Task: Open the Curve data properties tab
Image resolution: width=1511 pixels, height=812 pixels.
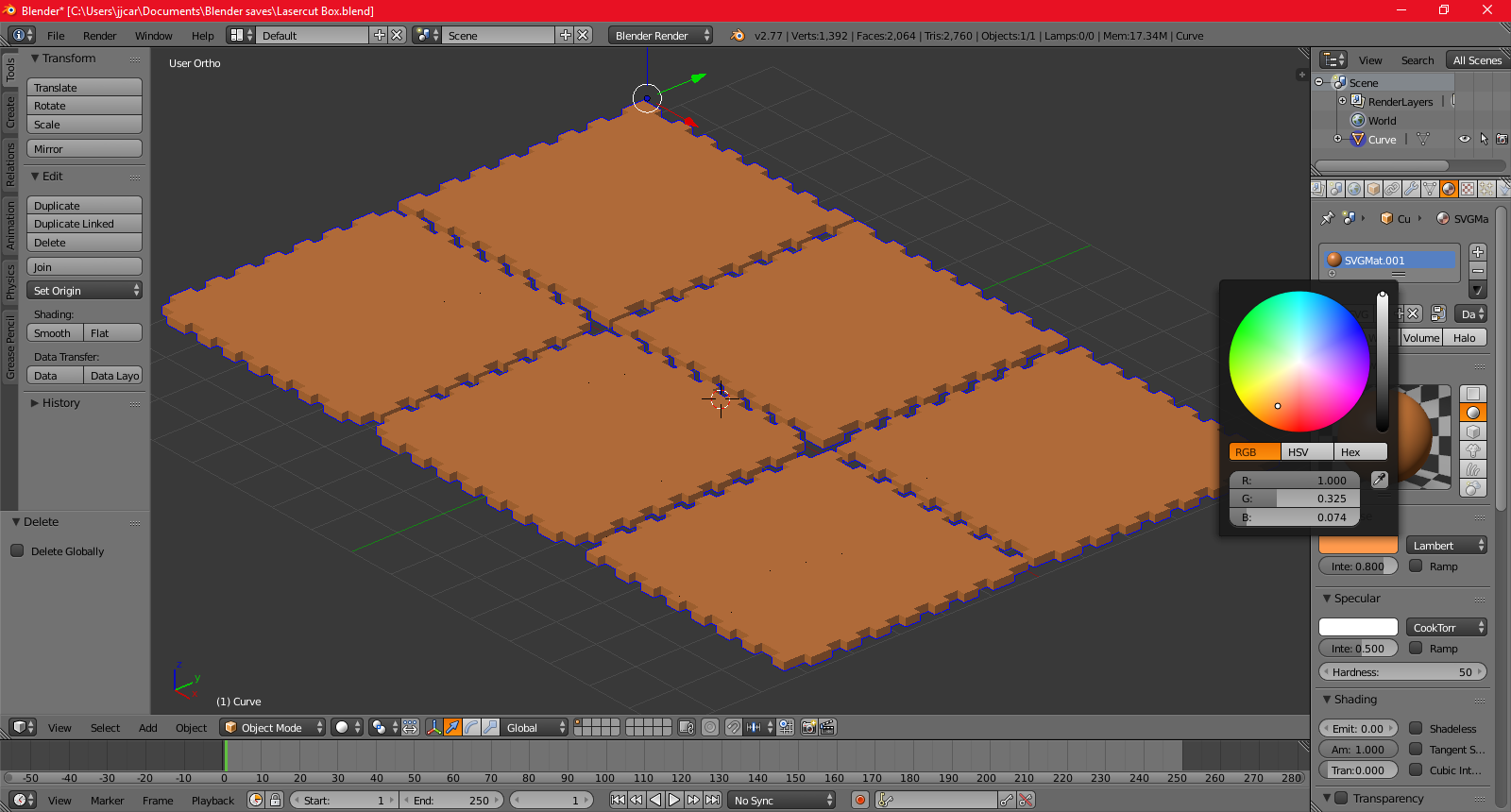Action: 1430,189
